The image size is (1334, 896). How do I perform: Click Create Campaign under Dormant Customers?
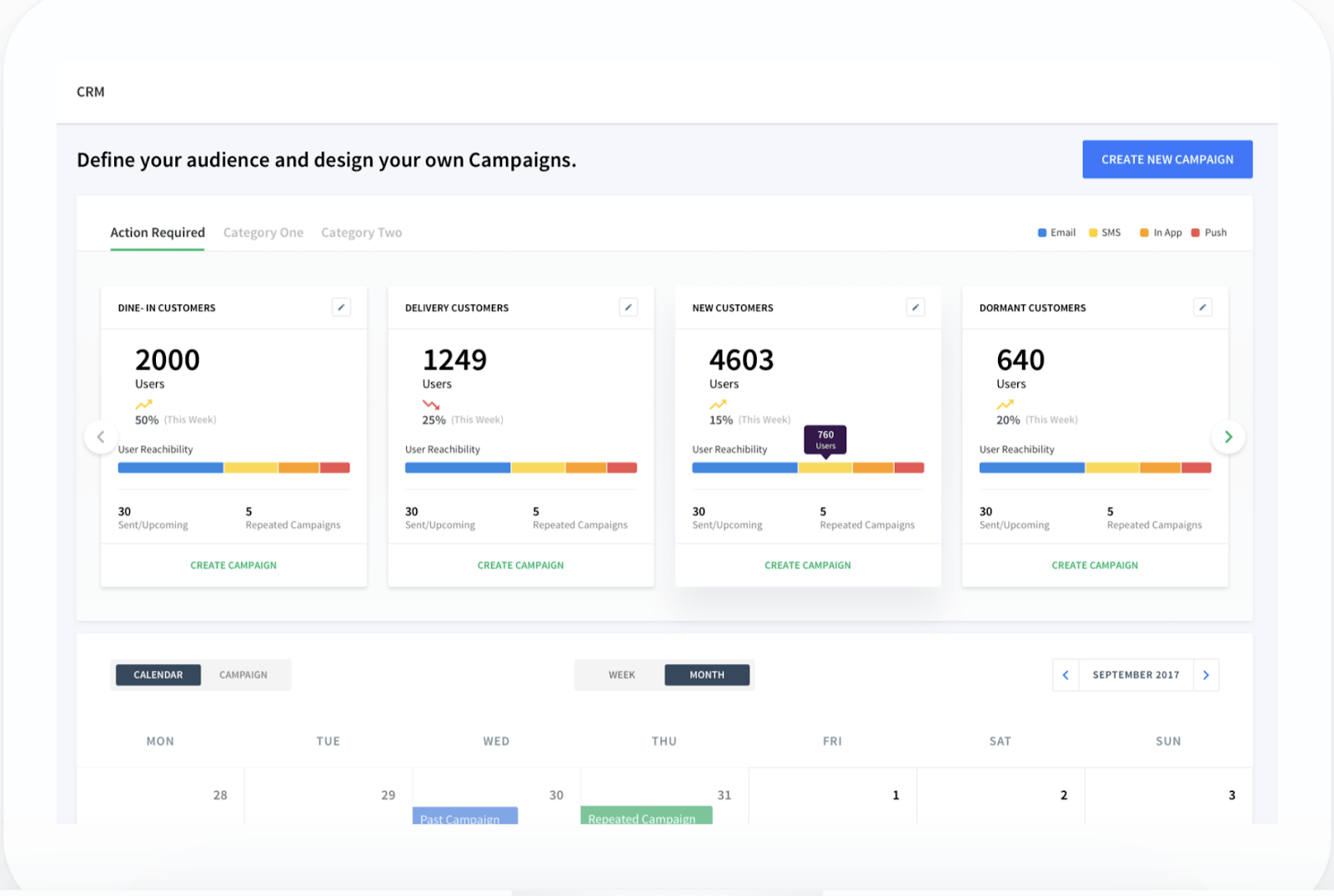pos(1095,565)
